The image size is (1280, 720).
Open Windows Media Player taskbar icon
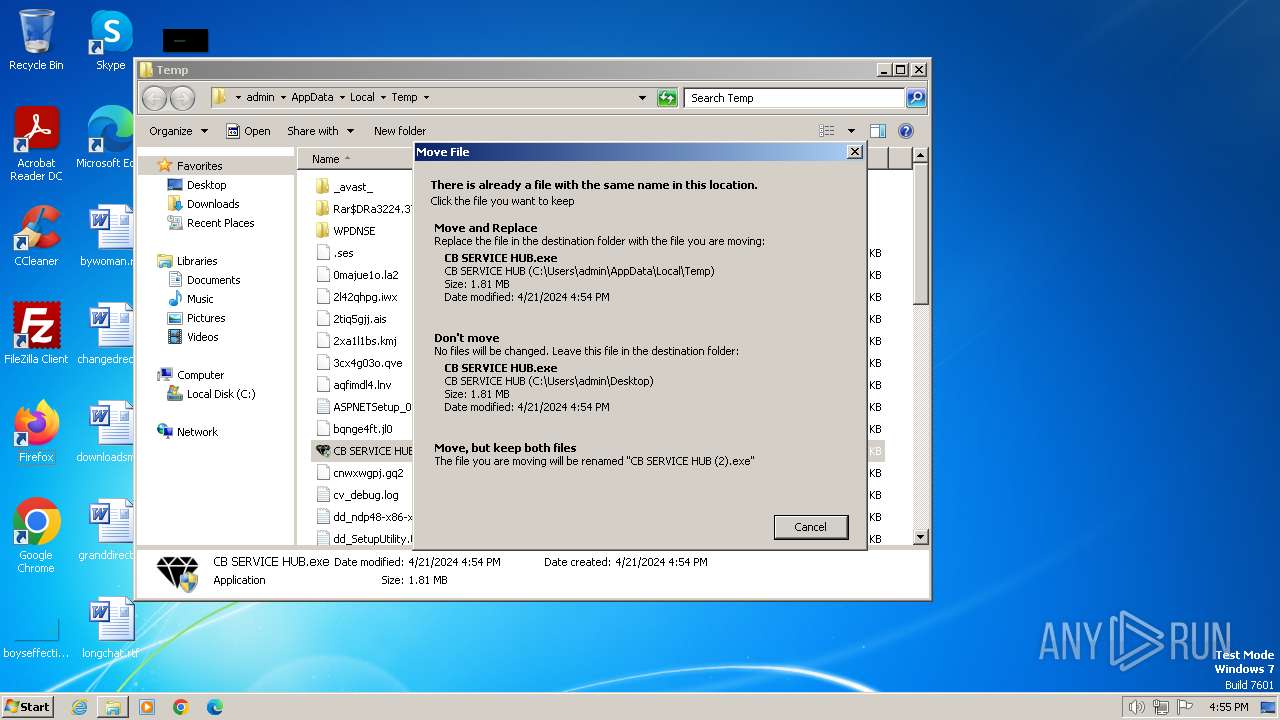[147, 707]
